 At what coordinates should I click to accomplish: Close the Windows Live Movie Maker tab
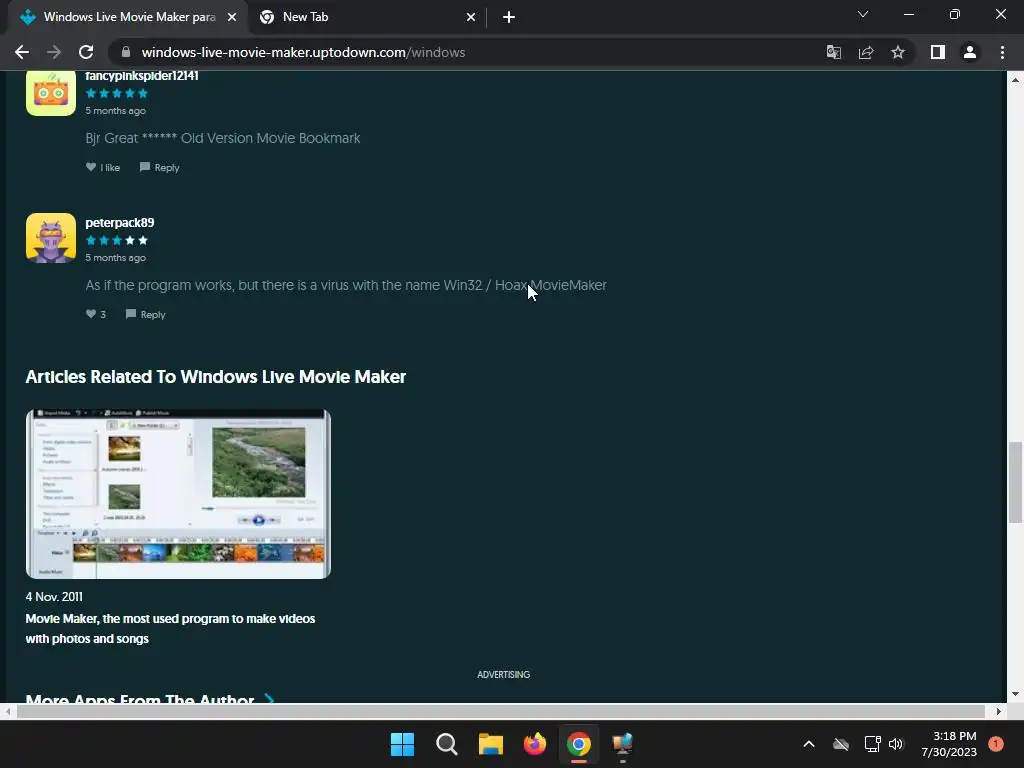click(x=232, y=18)
